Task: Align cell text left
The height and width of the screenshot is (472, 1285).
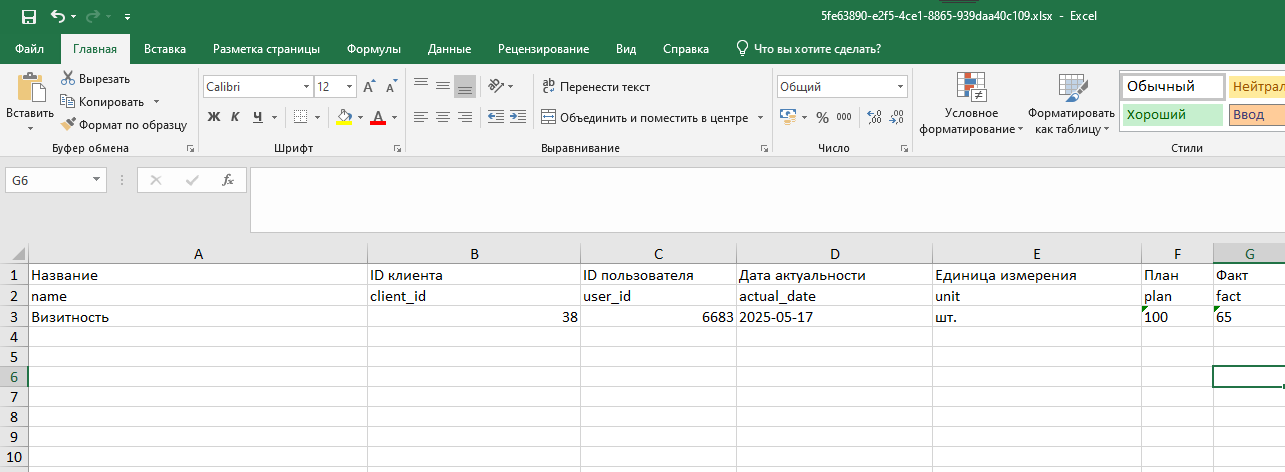Action: [x=421, y=117]
